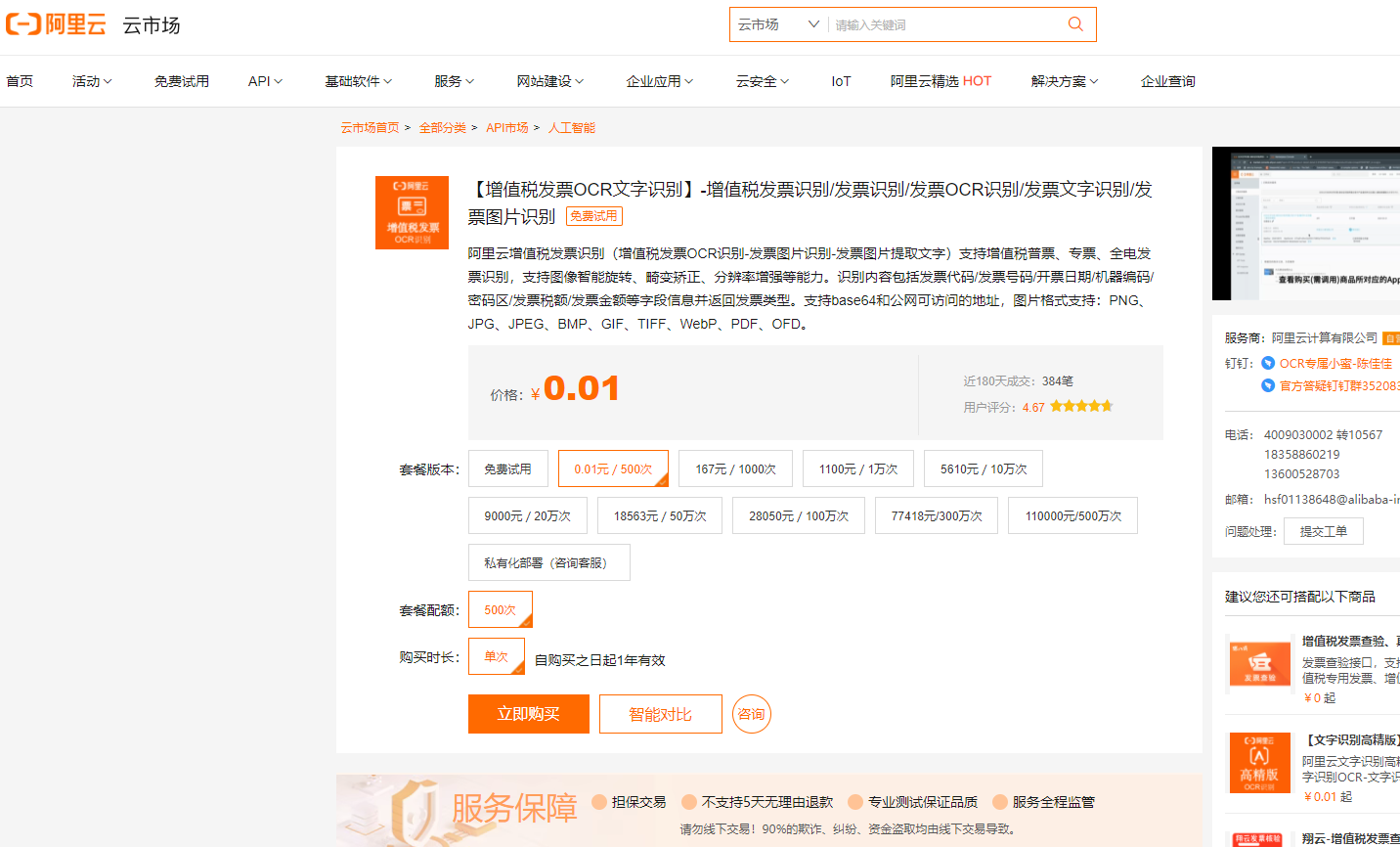Screen dimensions: 1400x847
Task: Select the 167元 / 1000次 package
Action: coord(735,469)
